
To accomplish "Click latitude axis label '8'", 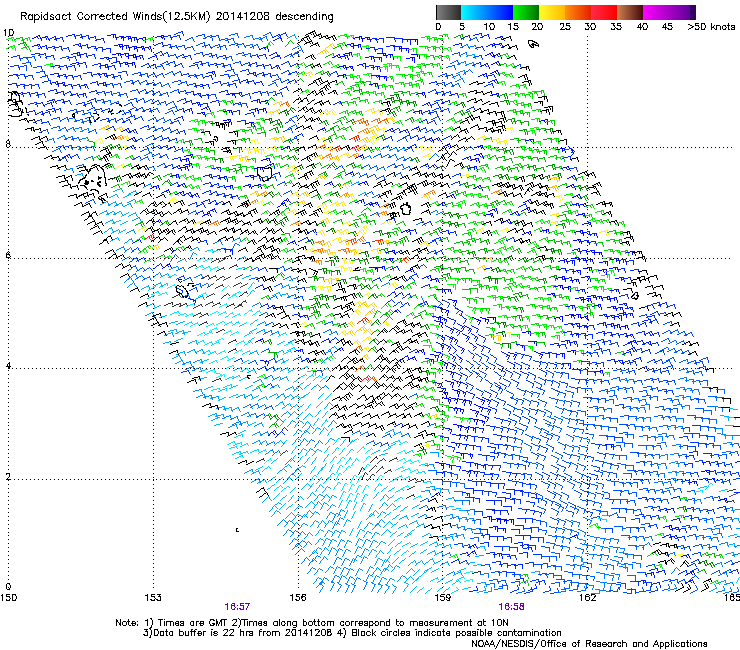I will point(8,144).
